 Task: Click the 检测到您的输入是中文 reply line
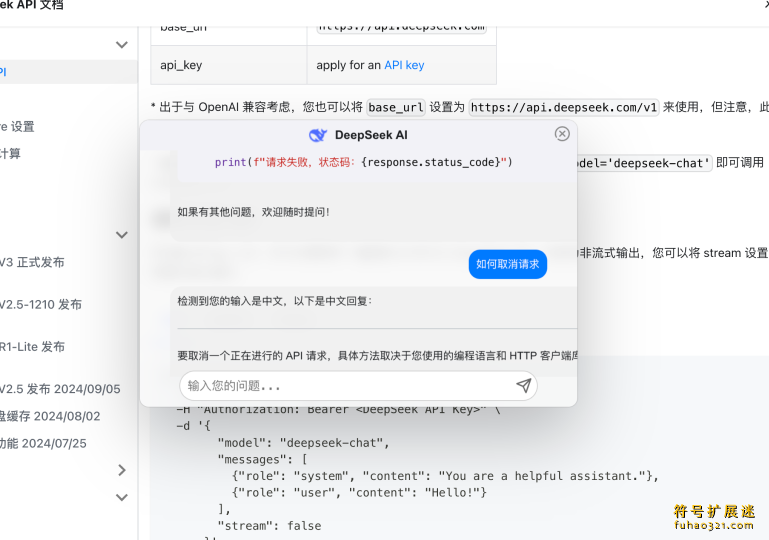pos(275,301)
